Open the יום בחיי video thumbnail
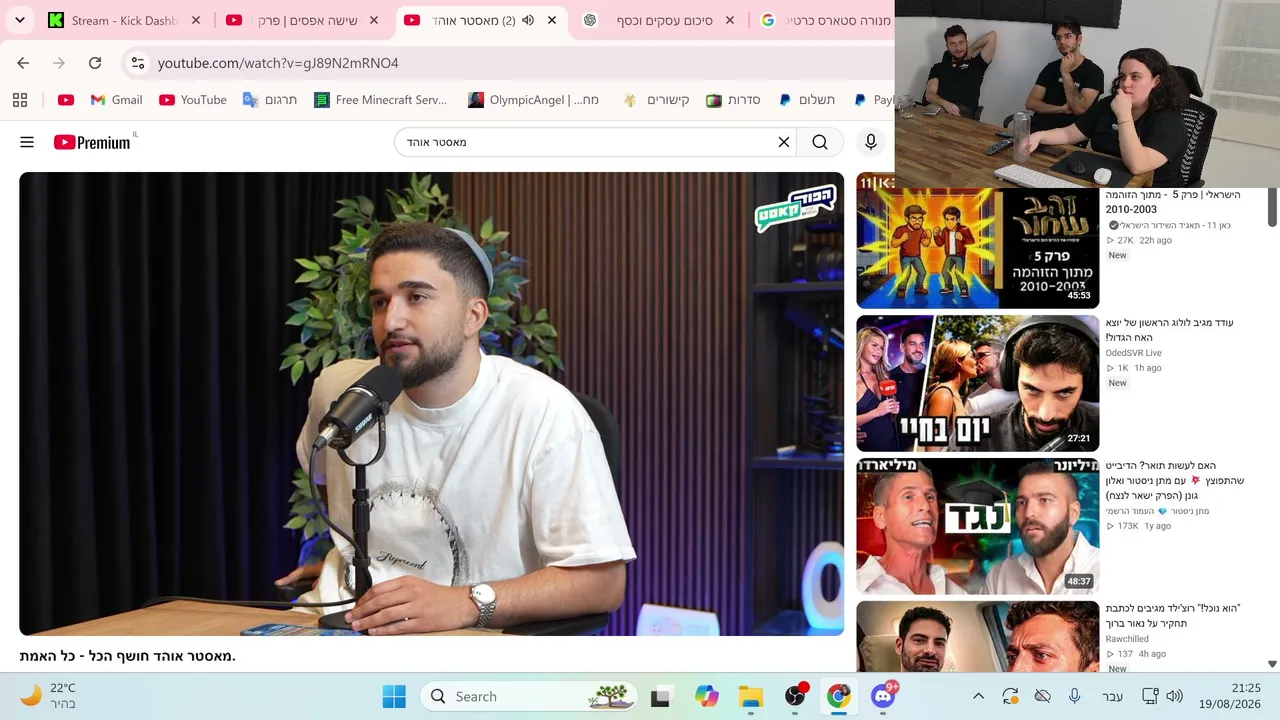Image resolution: width=1280 pixels, height=720 pixels. [x=978, y=384]
